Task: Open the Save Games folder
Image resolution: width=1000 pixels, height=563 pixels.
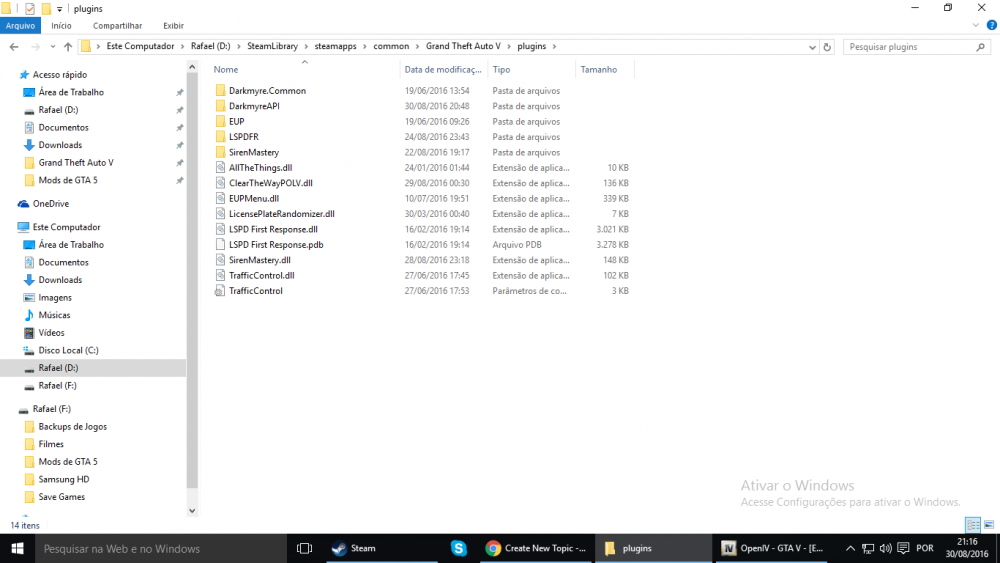Action: 61,497
